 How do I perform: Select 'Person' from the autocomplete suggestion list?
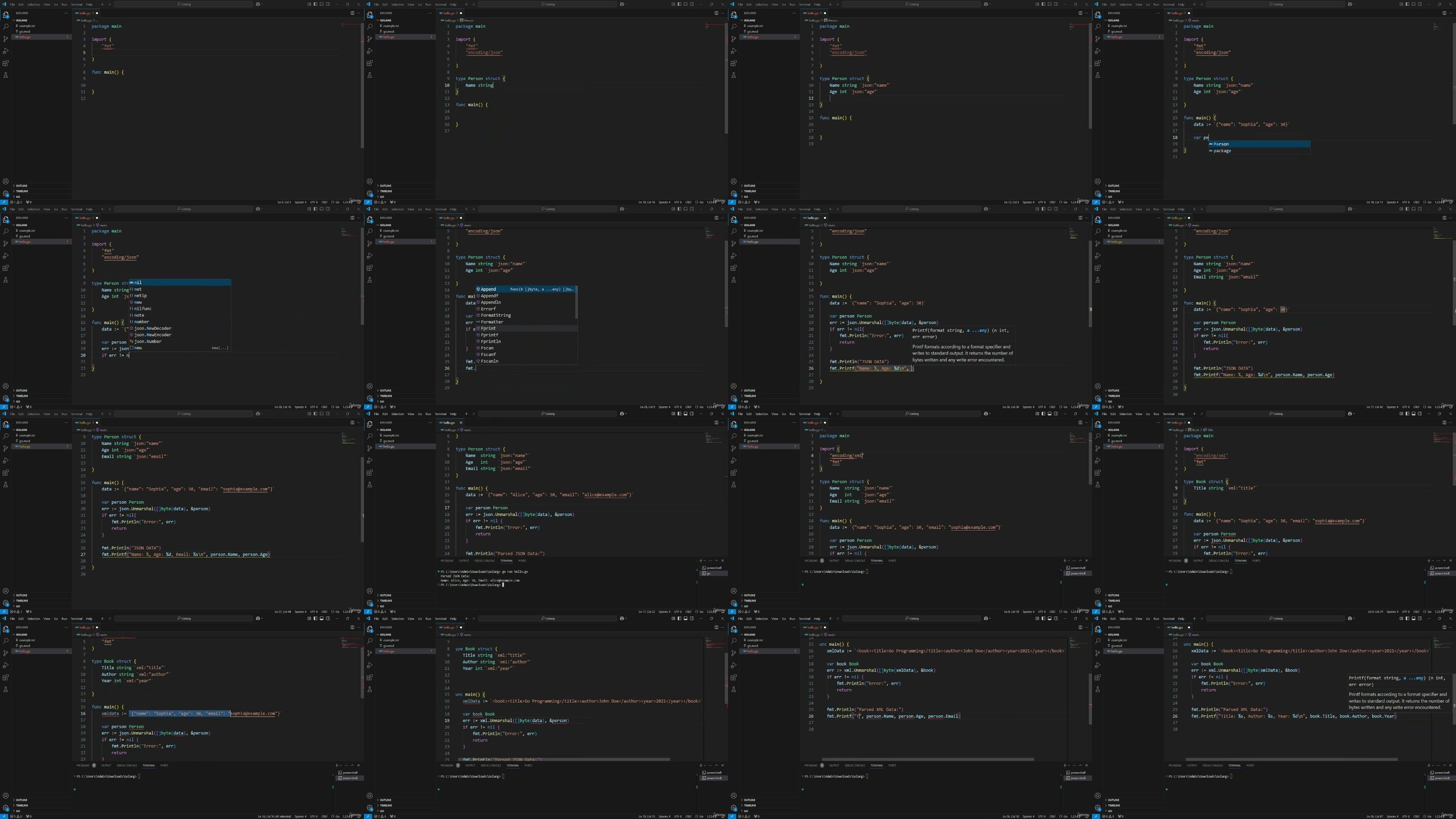coord(1221,144)
